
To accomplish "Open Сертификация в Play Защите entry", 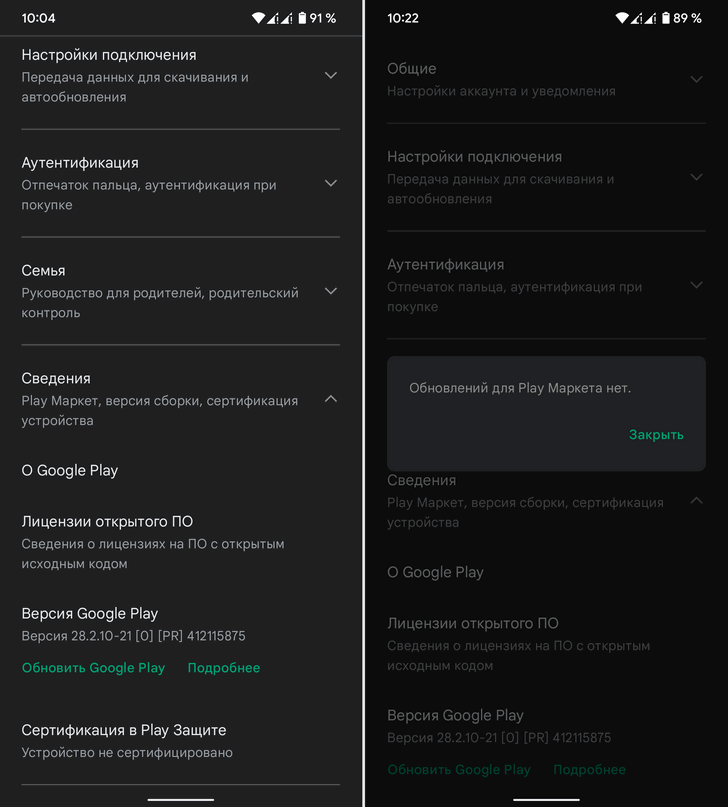I will tap(181, 741).
